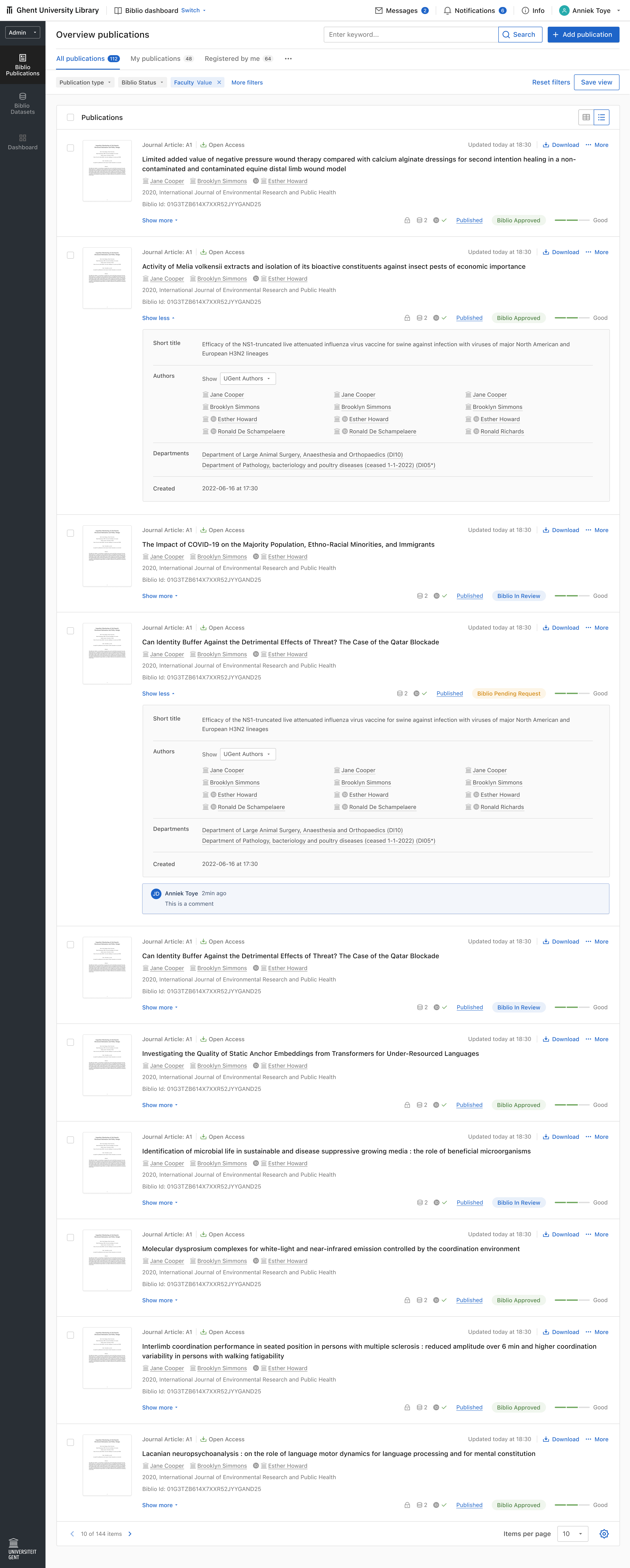Click the Info icon in header
This screenshot has height=1568, width=630.
pyautogui.click(x=525, y=10)
